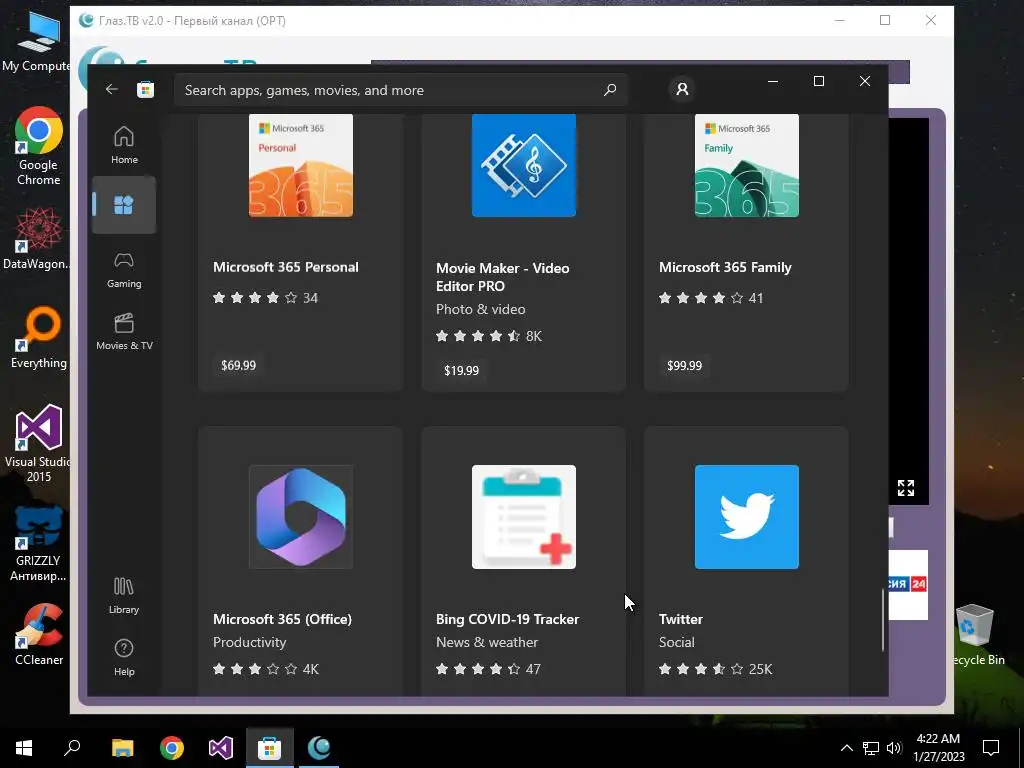This screenshot has width=1024, height=768.
Task: Select Everything desktop shortcut
Action: [x=39, y=338]
